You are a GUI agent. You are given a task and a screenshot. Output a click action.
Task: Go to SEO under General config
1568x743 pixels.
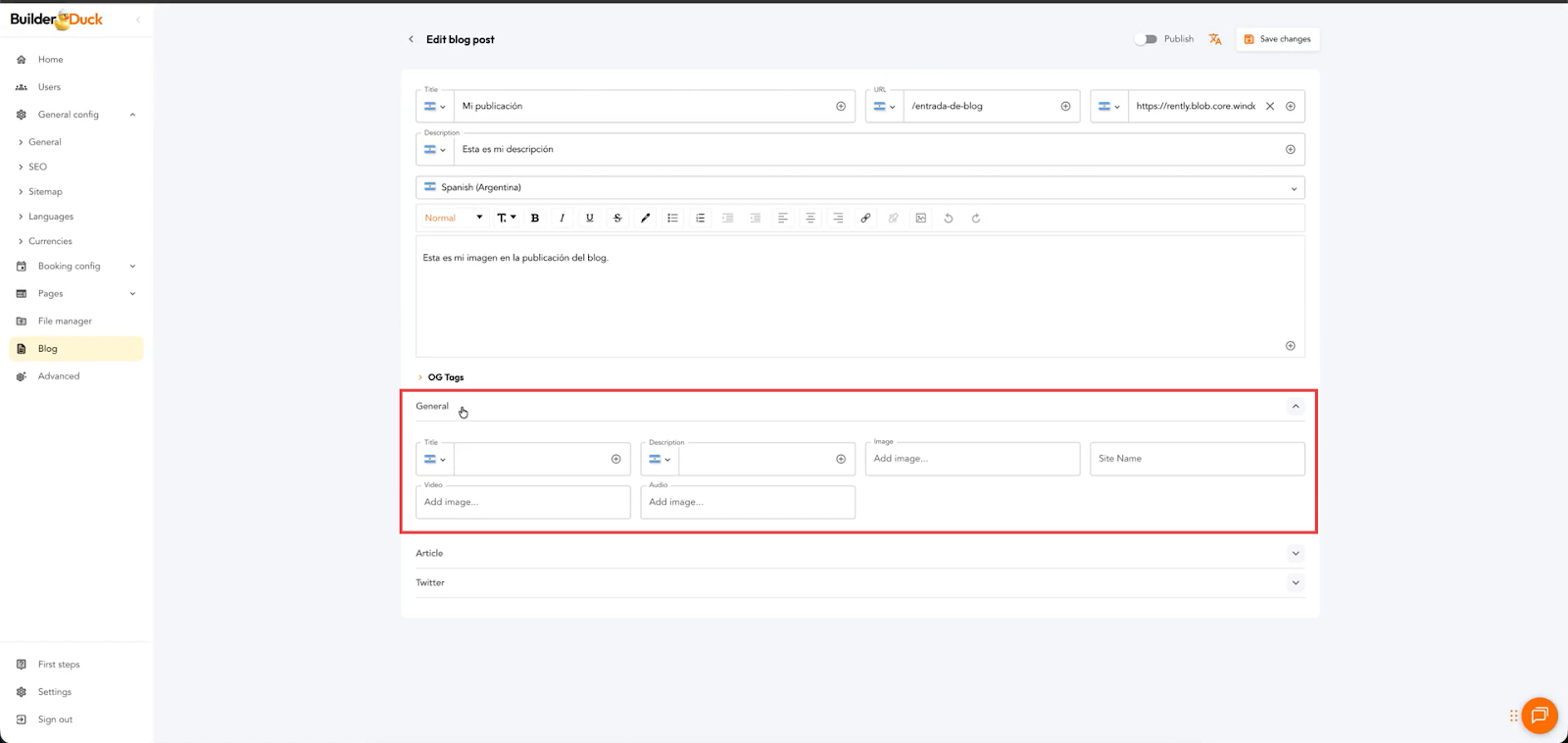37,167
